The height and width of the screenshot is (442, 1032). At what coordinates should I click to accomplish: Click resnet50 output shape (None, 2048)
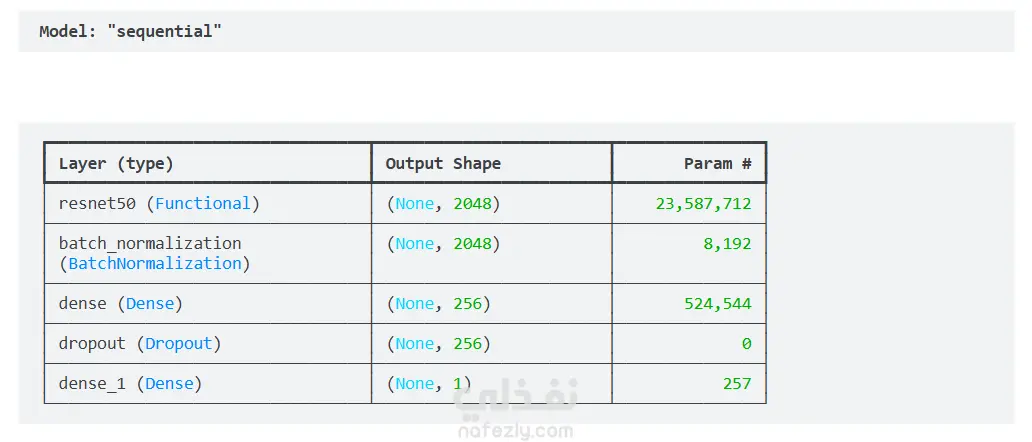point(442,203)
